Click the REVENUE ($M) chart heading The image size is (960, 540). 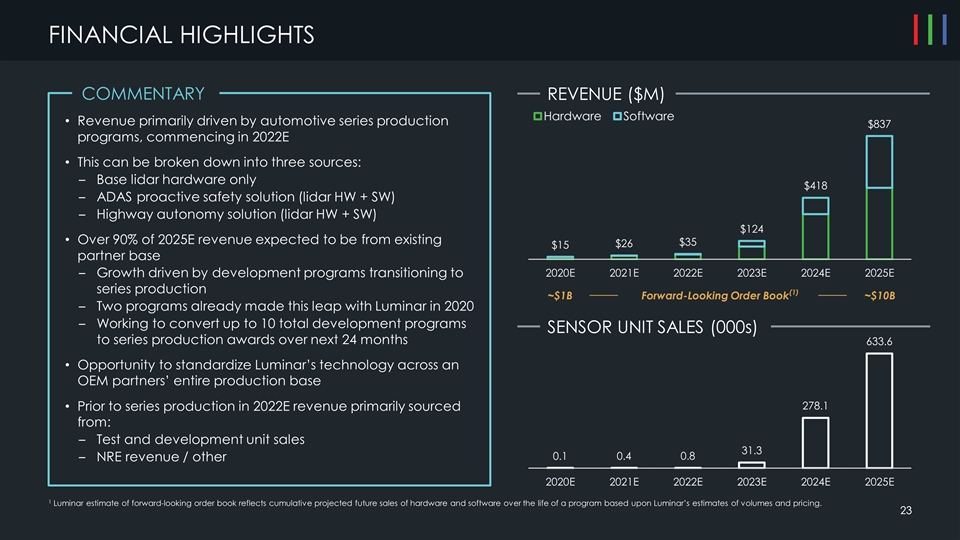point(606,94)
